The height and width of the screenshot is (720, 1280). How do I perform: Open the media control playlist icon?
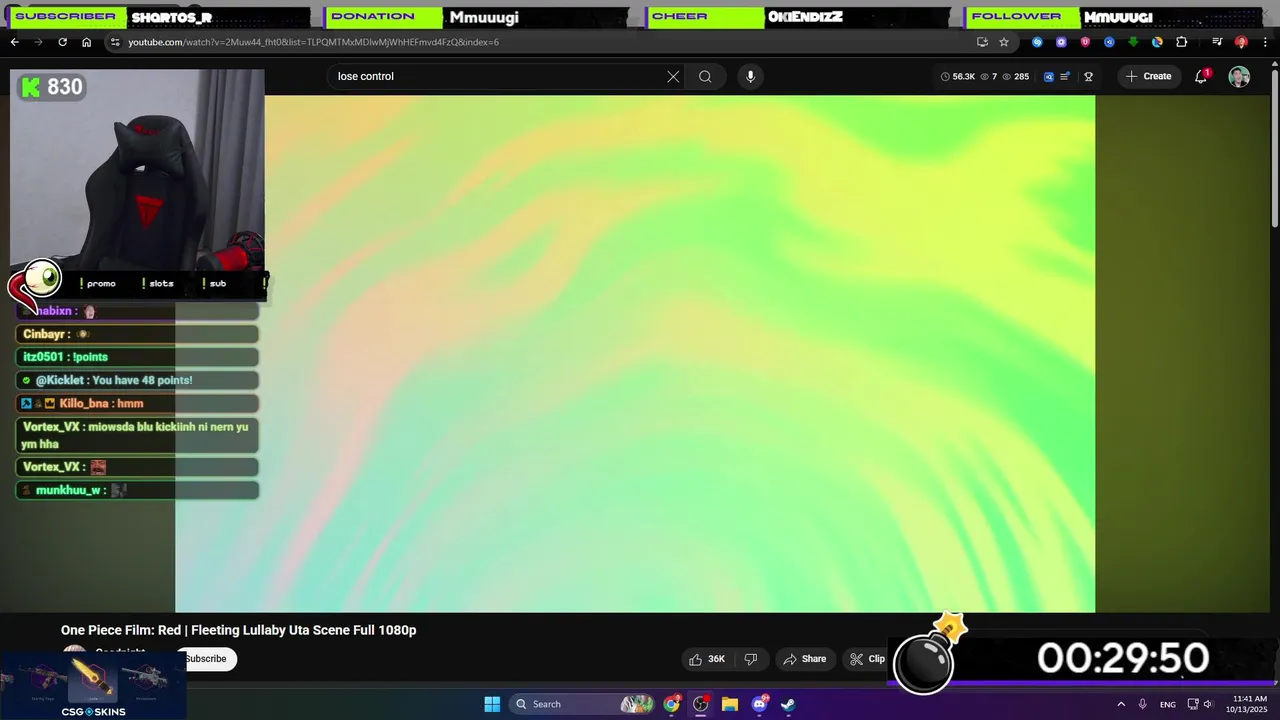click(x=1217, y=42)
